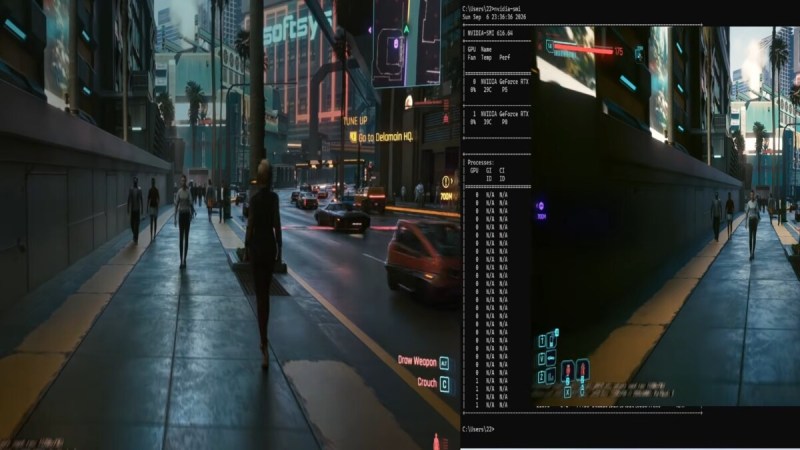
Task: Click the 'GPU GI CI' process column header
Action: click(487, 171)
